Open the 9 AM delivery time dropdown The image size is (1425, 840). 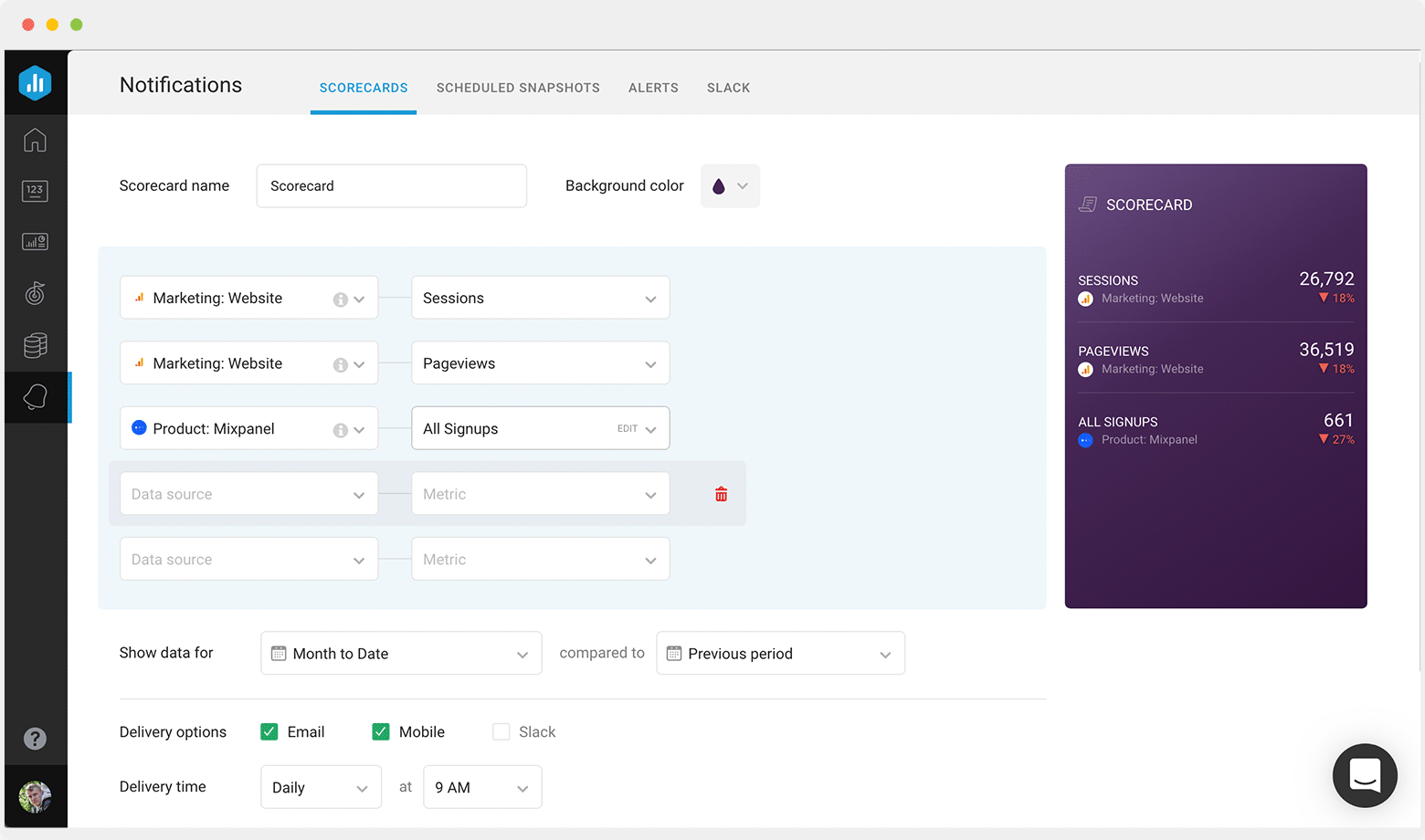pyautogui.click(x=482, y=787)
